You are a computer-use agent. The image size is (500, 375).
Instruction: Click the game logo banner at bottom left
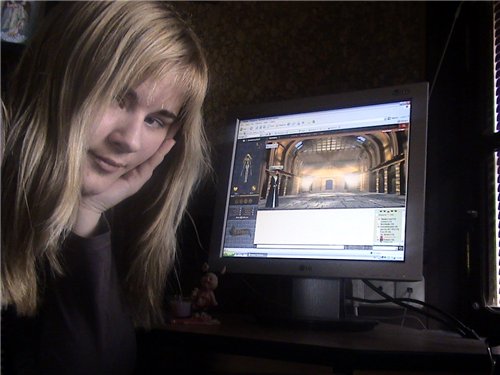[x=240, y=231]
